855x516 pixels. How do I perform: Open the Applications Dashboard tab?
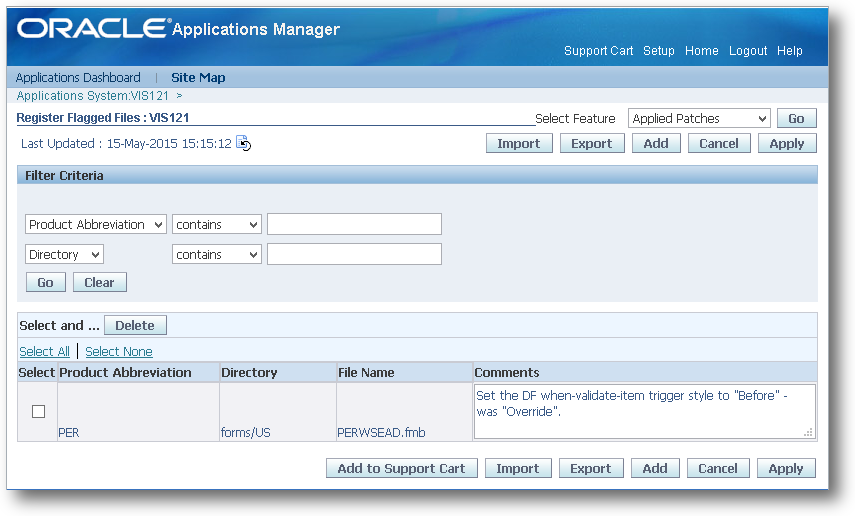(78, 77)
